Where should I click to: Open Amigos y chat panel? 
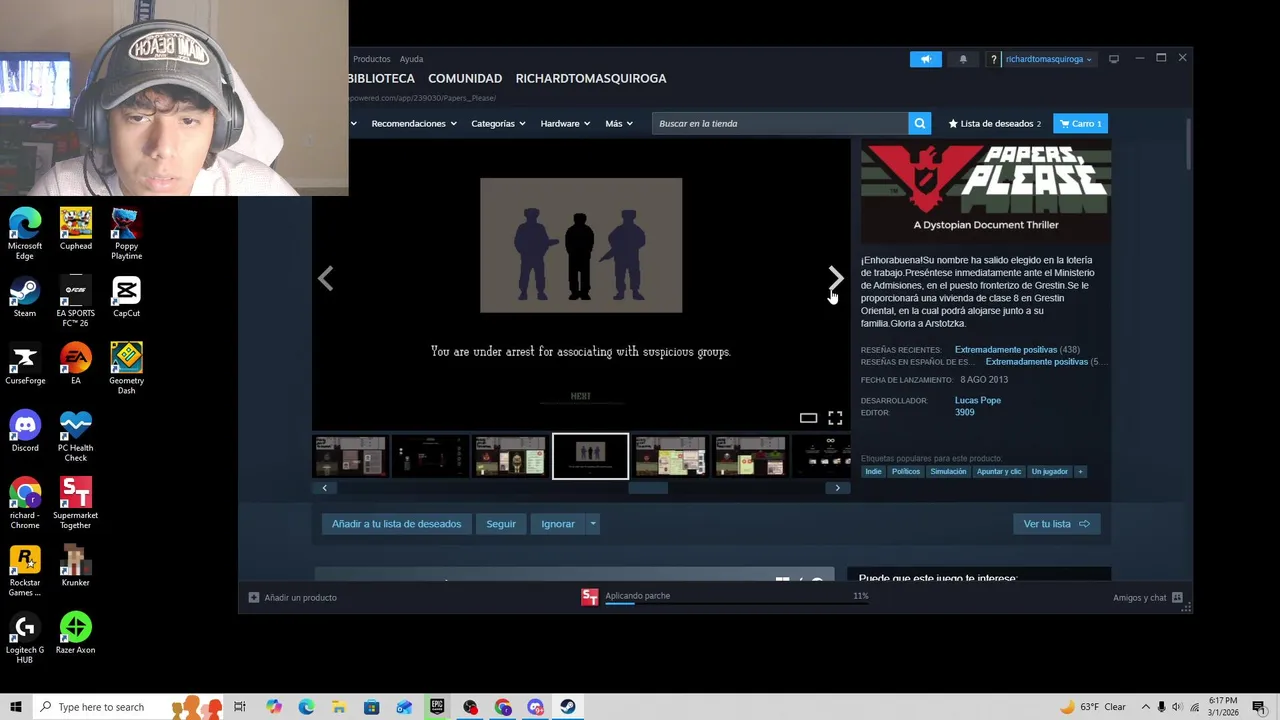click(x=1148, y=598)
